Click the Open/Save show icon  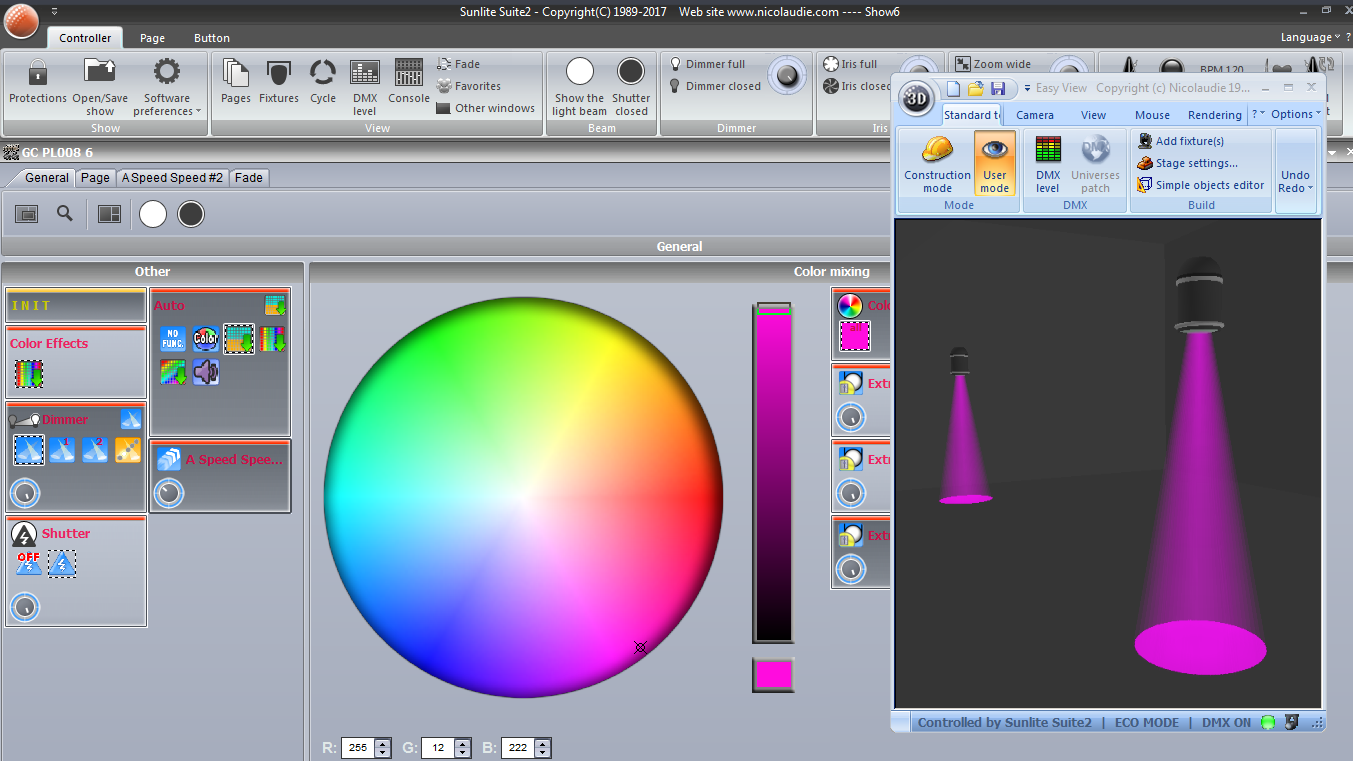click(100, 74)
